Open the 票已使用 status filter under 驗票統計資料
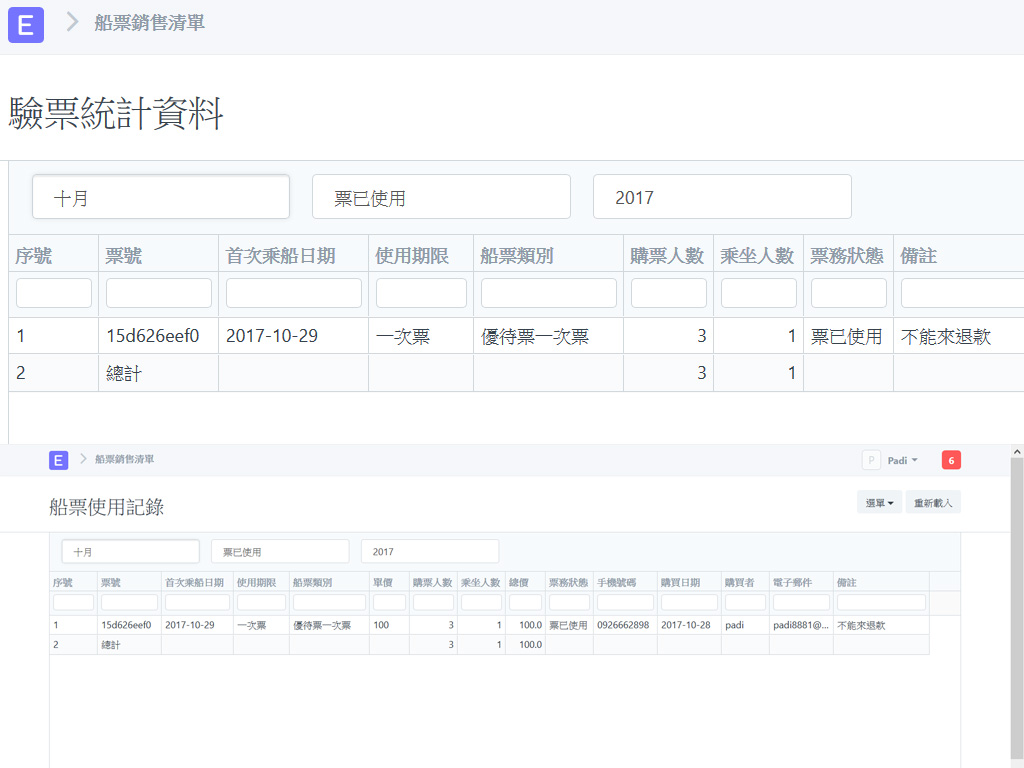Screen dimensions: 1024x768 pos(441,198)
